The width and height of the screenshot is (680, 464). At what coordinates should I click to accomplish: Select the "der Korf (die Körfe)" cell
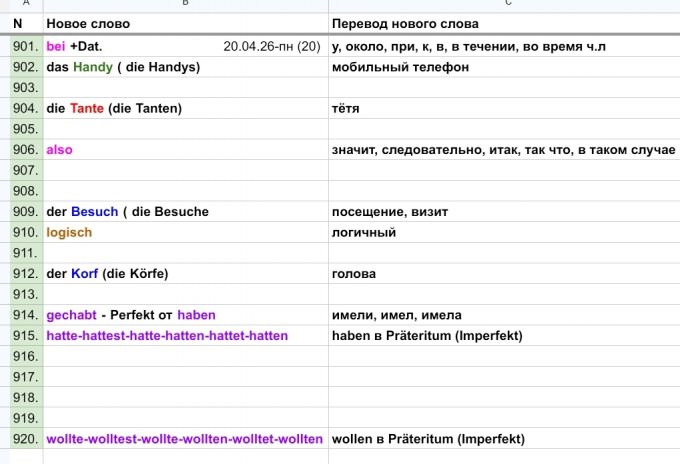(x=185, y=274)
